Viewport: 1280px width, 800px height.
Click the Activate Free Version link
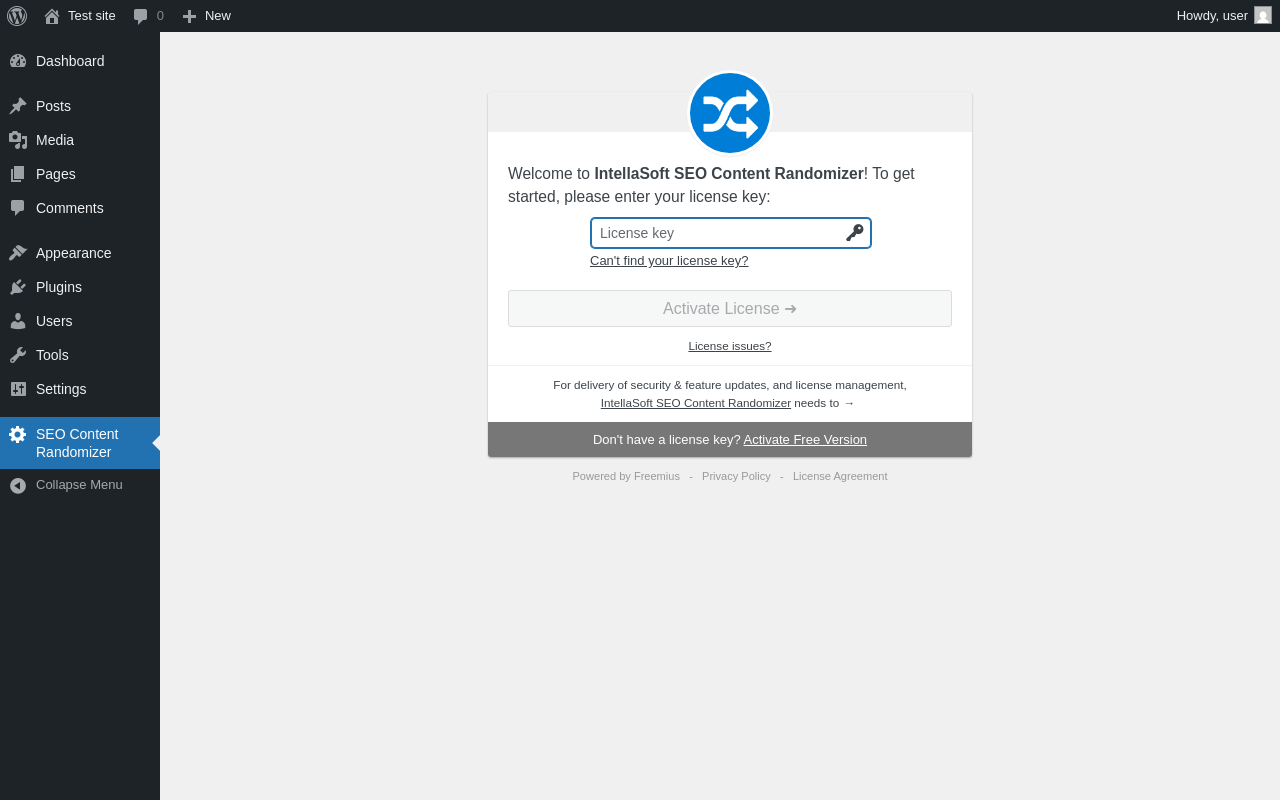[805, 440]
